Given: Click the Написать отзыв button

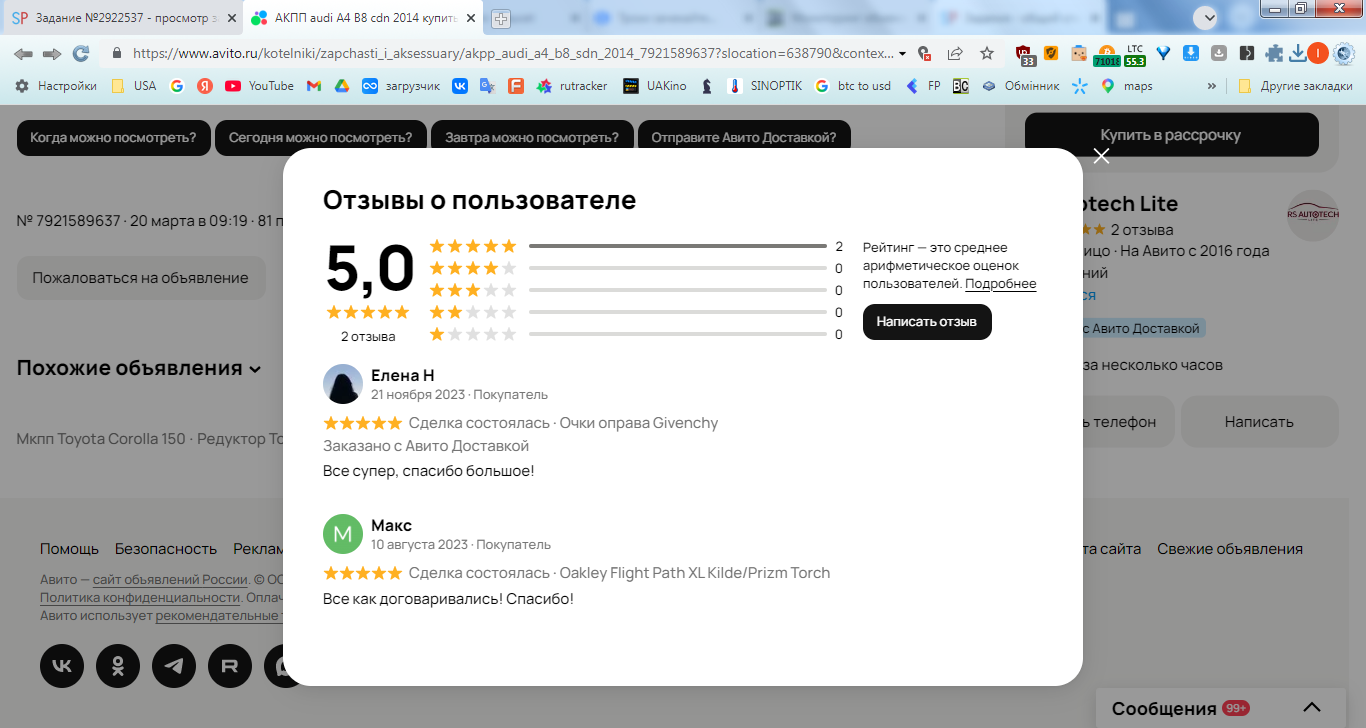Looking at the screenshot, I should point(927,322).
